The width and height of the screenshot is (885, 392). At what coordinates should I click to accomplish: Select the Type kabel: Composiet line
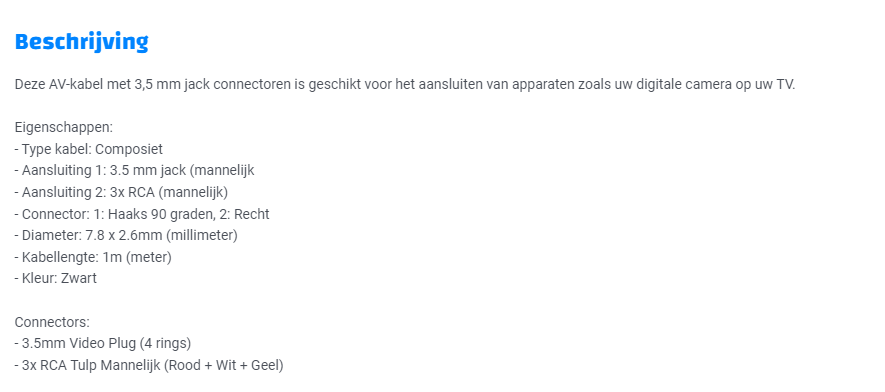(89, 149)
